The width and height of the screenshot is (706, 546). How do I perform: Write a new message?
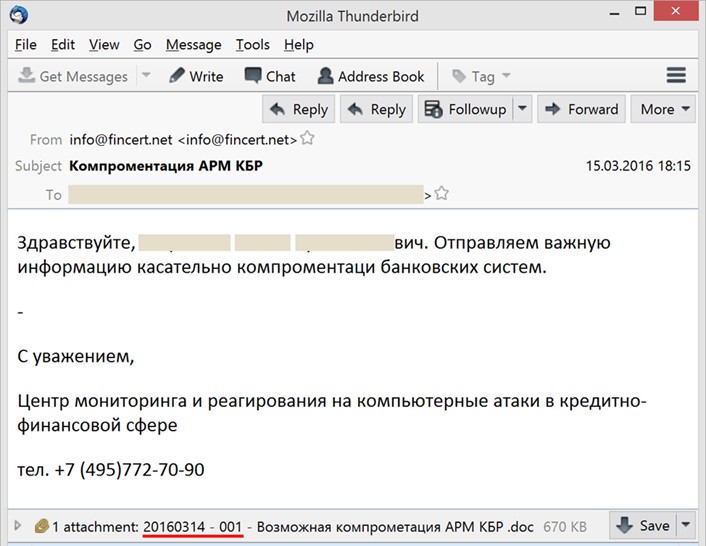coord(196,76)
